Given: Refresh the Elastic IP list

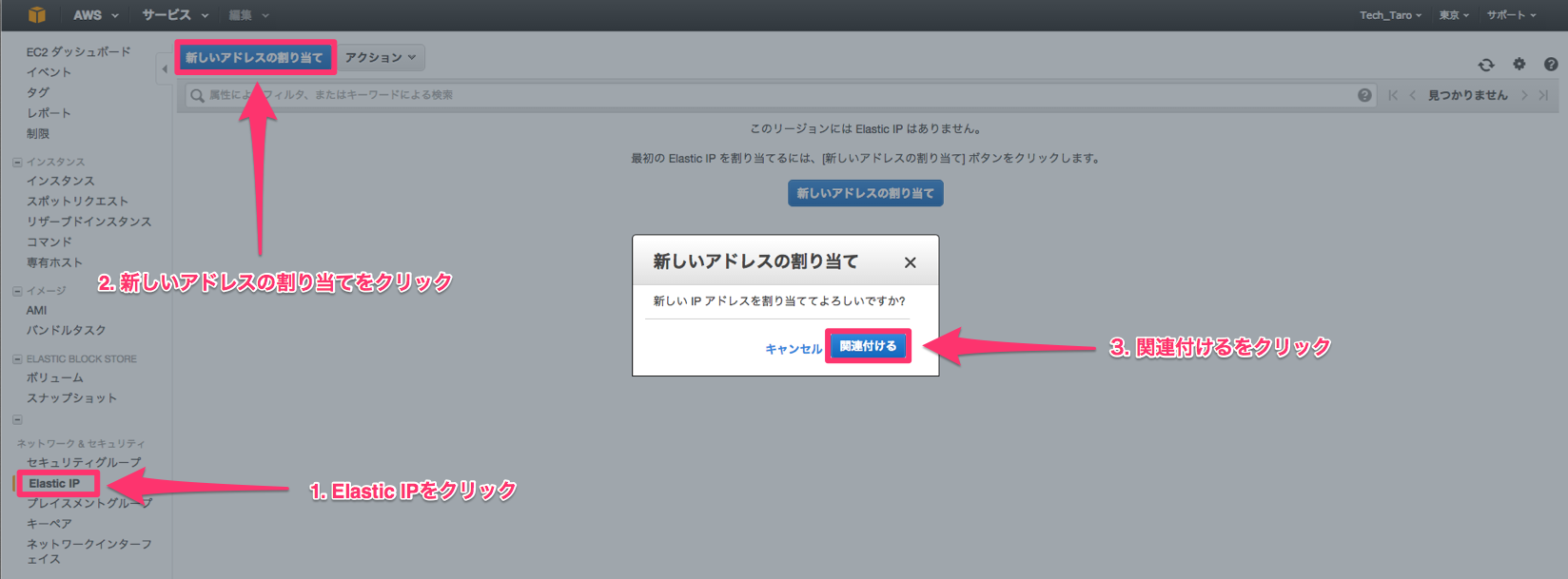Looking at the screenshot, I should click(1486, 65).
